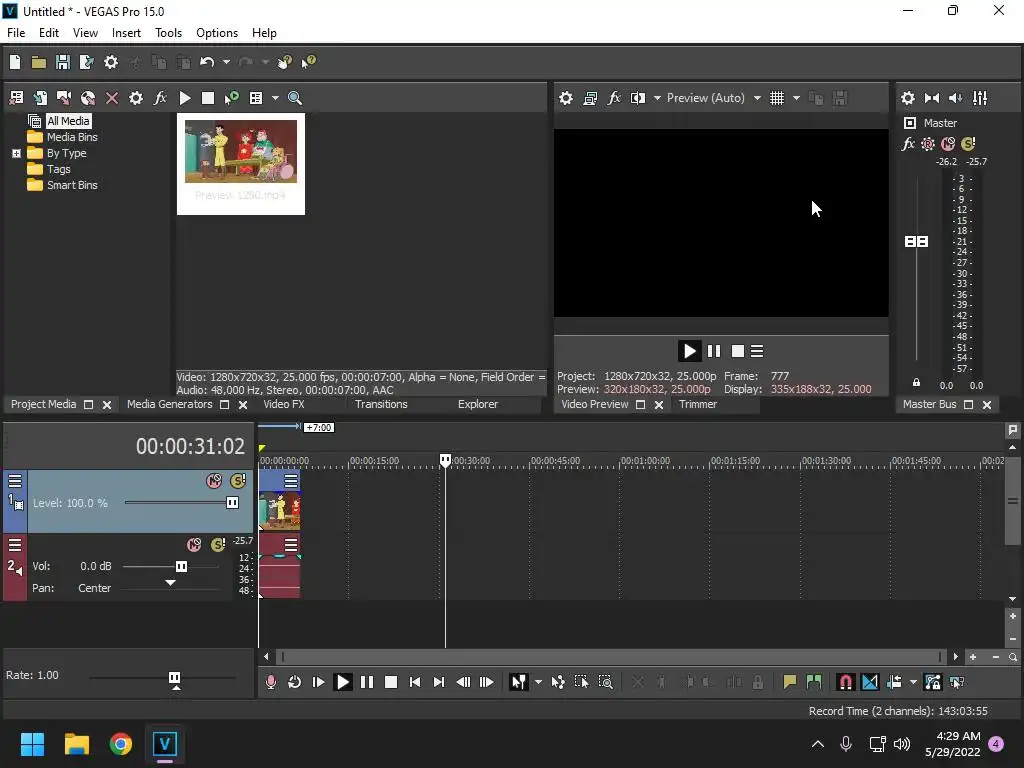Toggle snapping magnet icon

click(845, 682)
